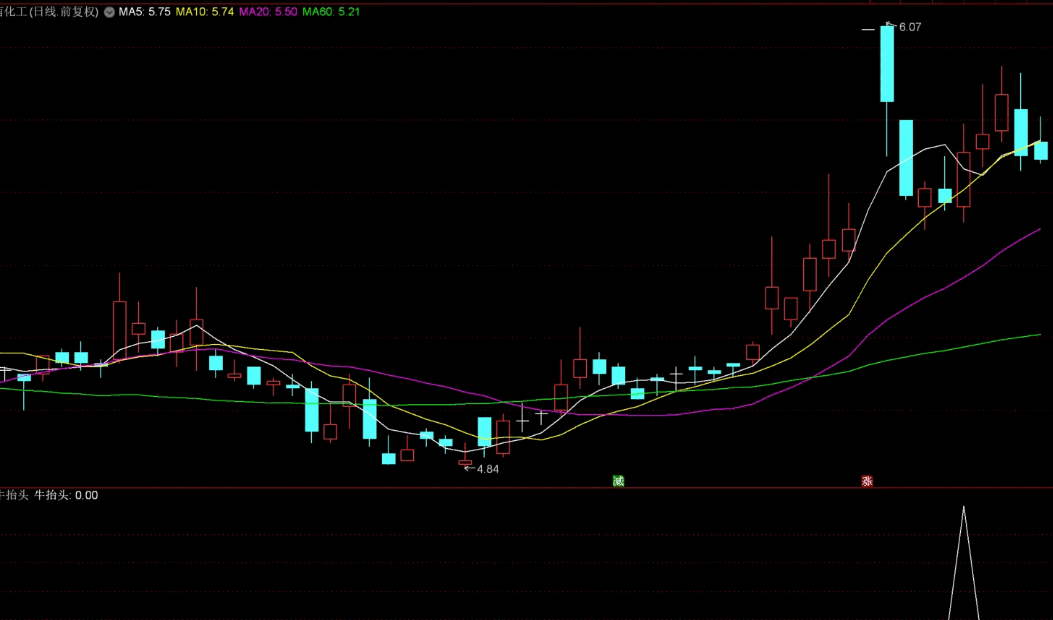1053x620 pixels.
Task: Click the tall cyan candle at the 6.07 peak
Action: pyautogui.click(x=887, y=64)
